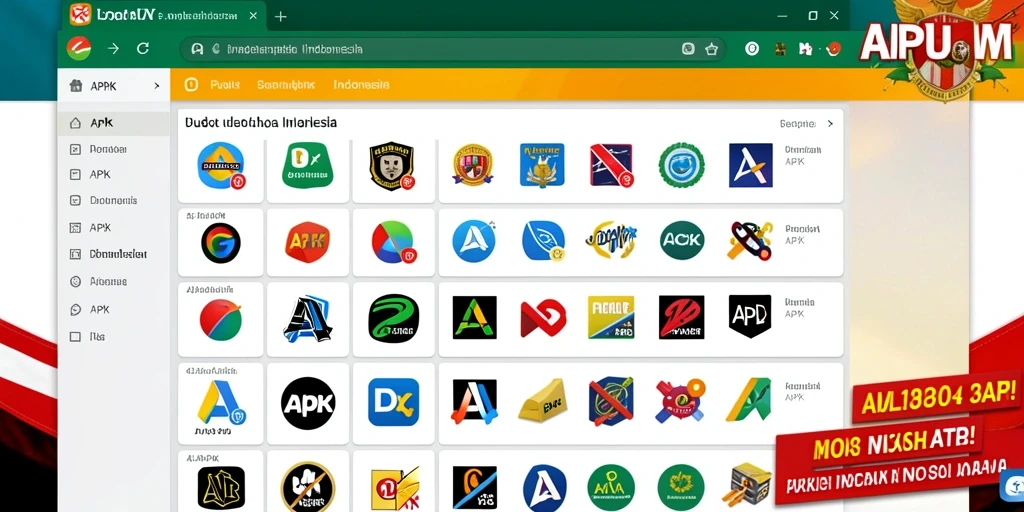Open the Puels tab in orange bar
This screenshot has width=1024, height=512.
(225, 85)
